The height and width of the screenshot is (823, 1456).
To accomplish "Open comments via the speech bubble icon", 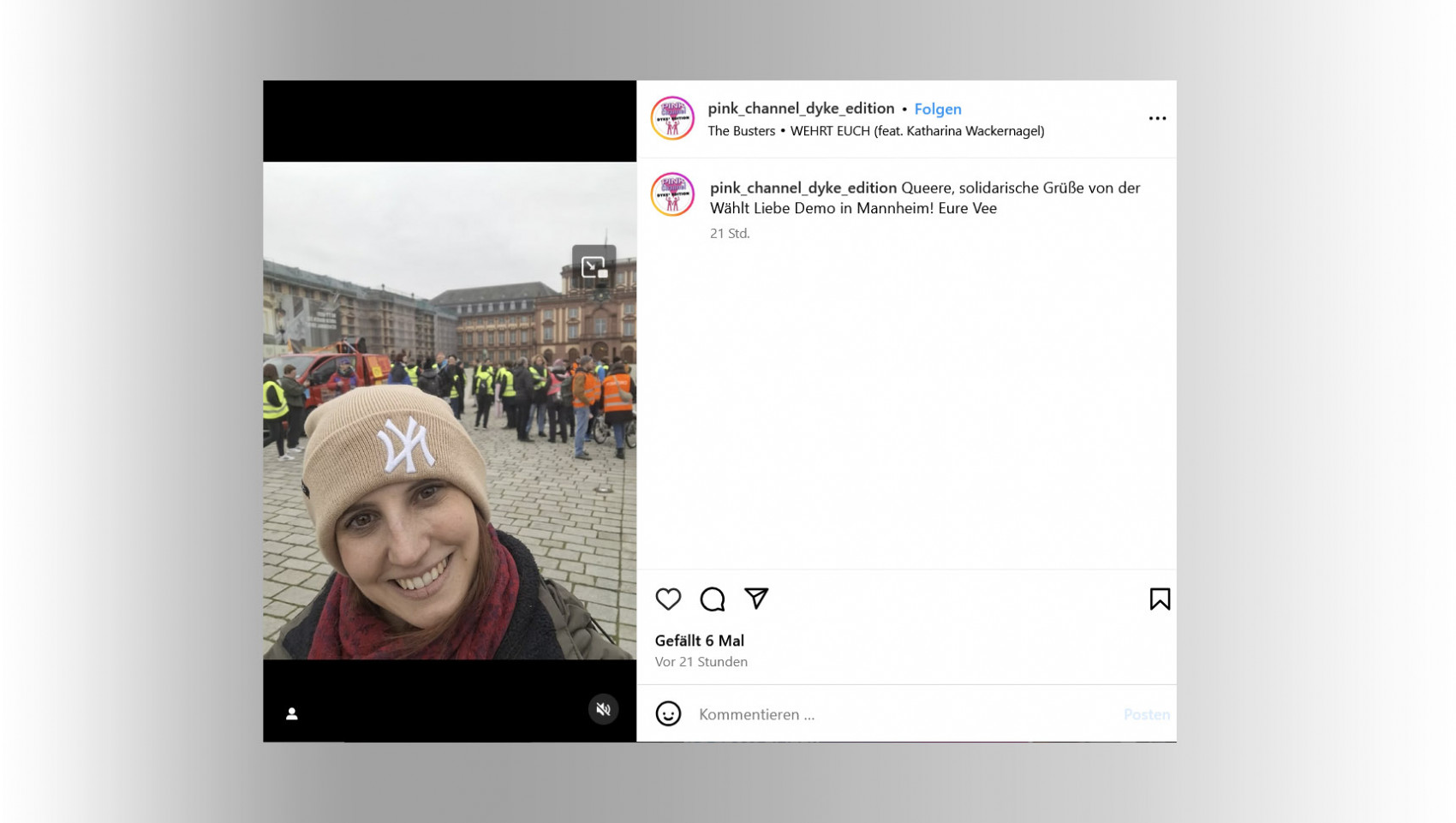I will tap(712, 599).
